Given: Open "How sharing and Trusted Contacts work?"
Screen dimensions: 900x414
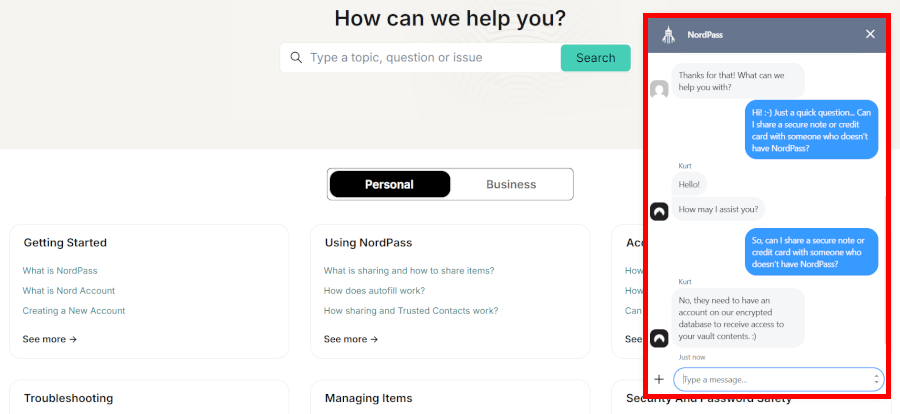Looking at the screenshot, I should [411, 311].
